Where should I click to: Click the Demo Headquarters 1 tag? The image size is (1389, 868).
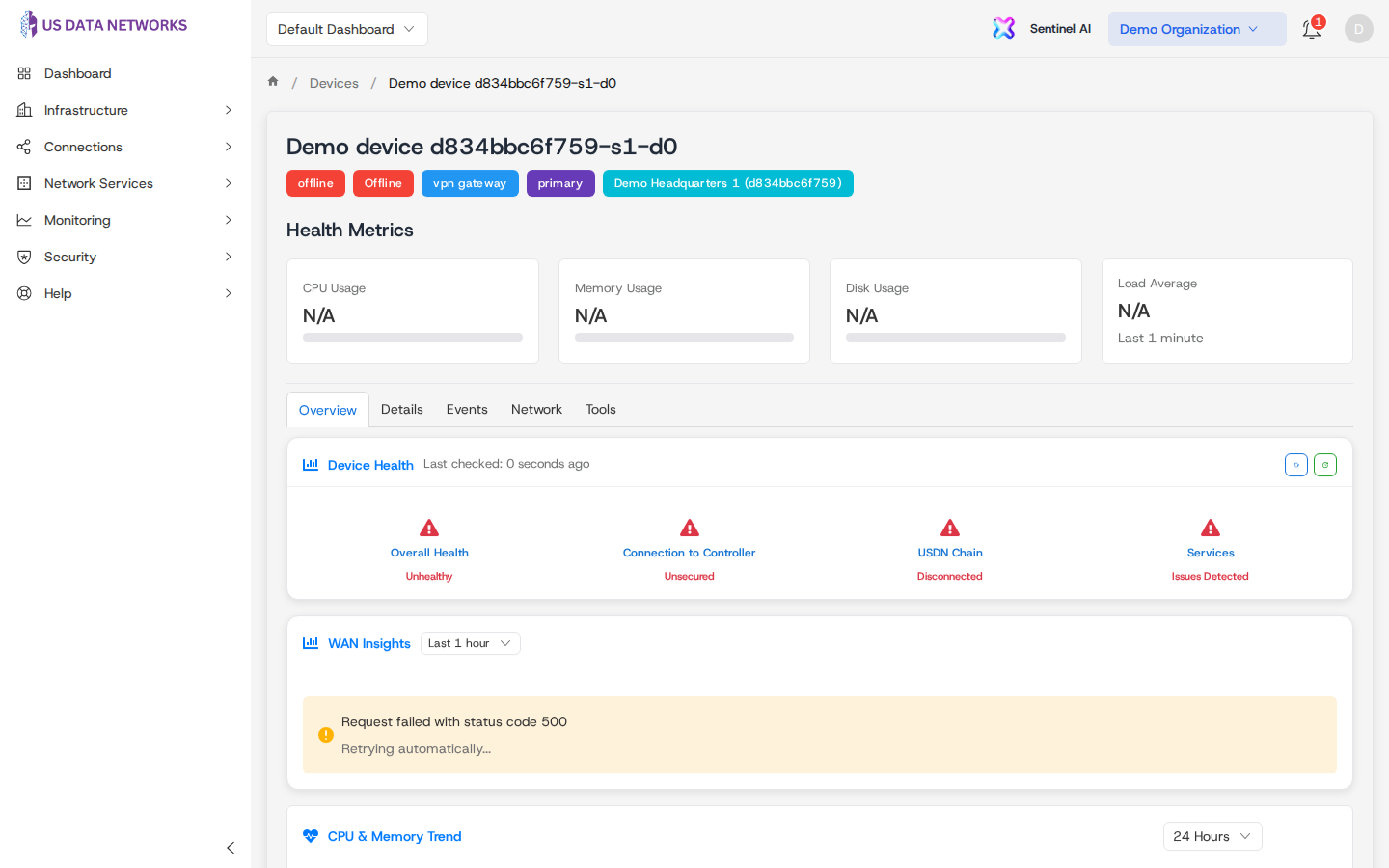(x=728, y=183)
